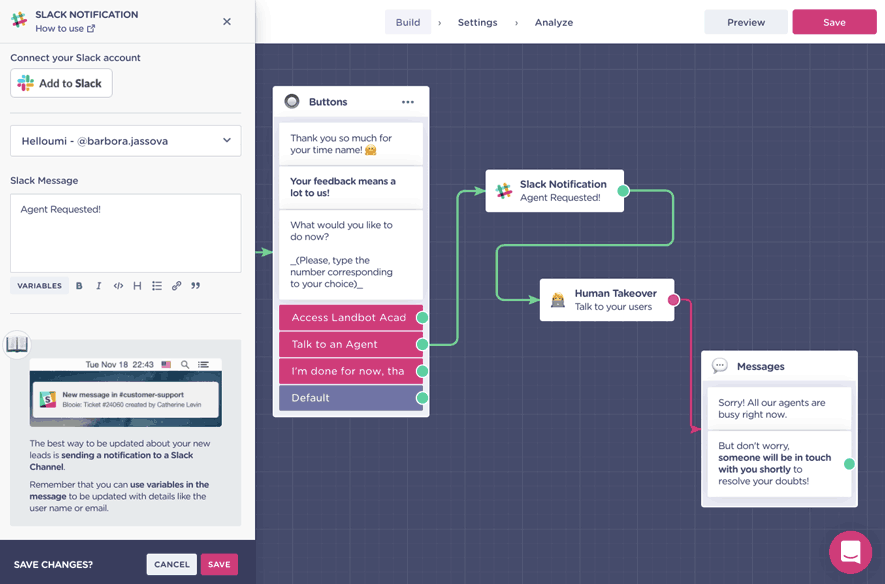This screenshot has width=885, height=584.
Task: Select 'someone will be in touch' message
Action: tap(779, 464)
